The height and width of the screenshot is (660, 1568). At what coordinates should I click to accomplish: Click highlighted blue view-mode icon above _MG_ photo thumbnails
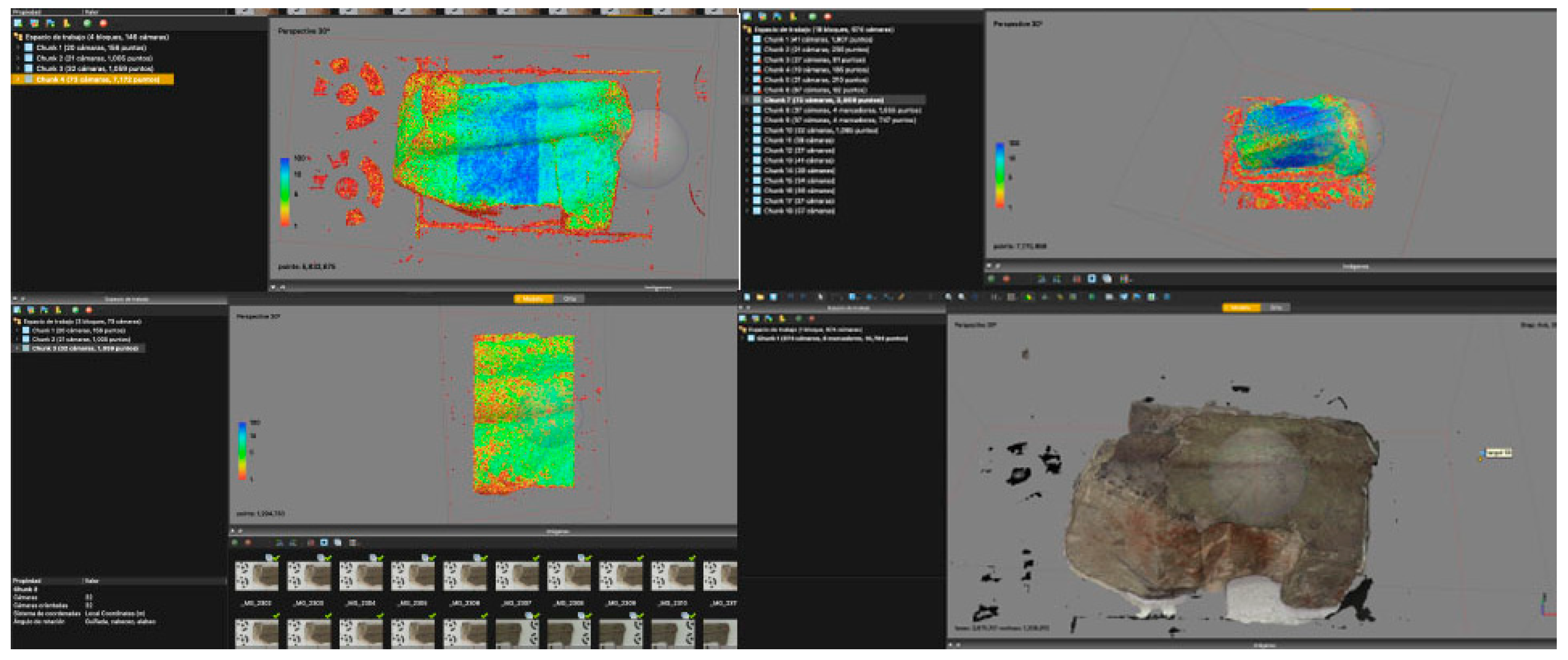tap(324, 542)
